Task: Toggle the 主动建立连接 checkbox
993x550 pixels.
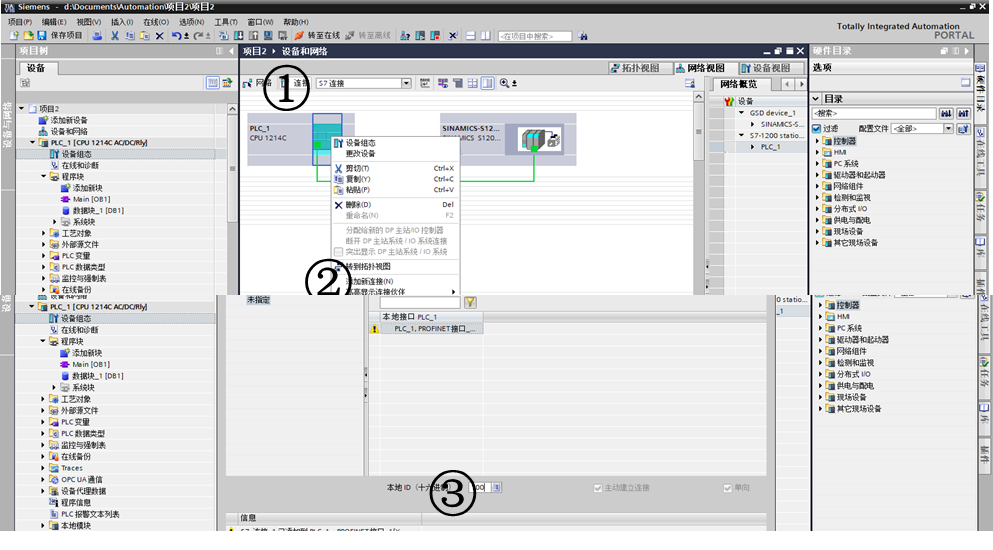Action: tap(597, 488)
